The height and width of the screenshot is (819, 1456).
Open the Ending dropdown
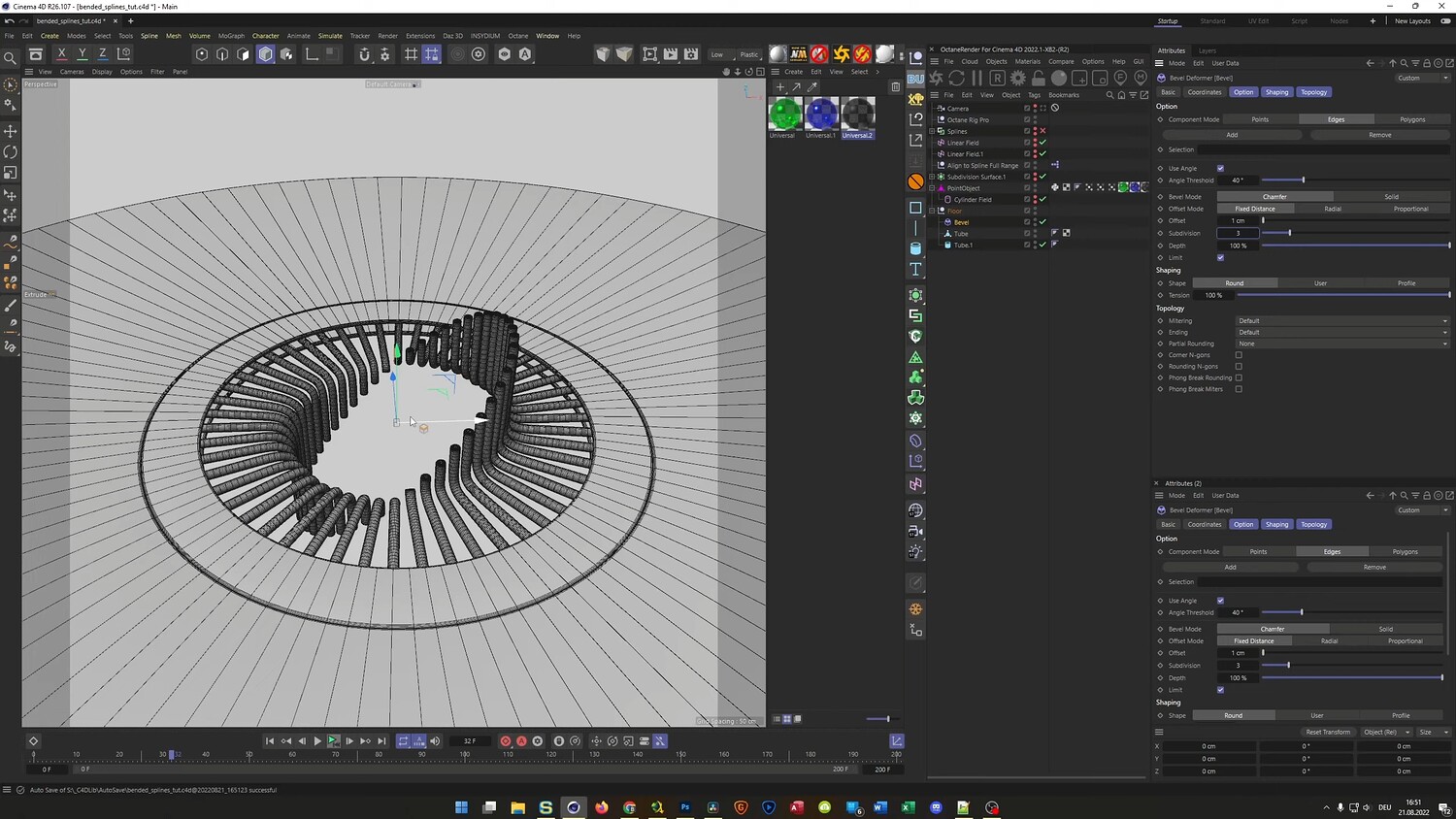click(1342, 332)
